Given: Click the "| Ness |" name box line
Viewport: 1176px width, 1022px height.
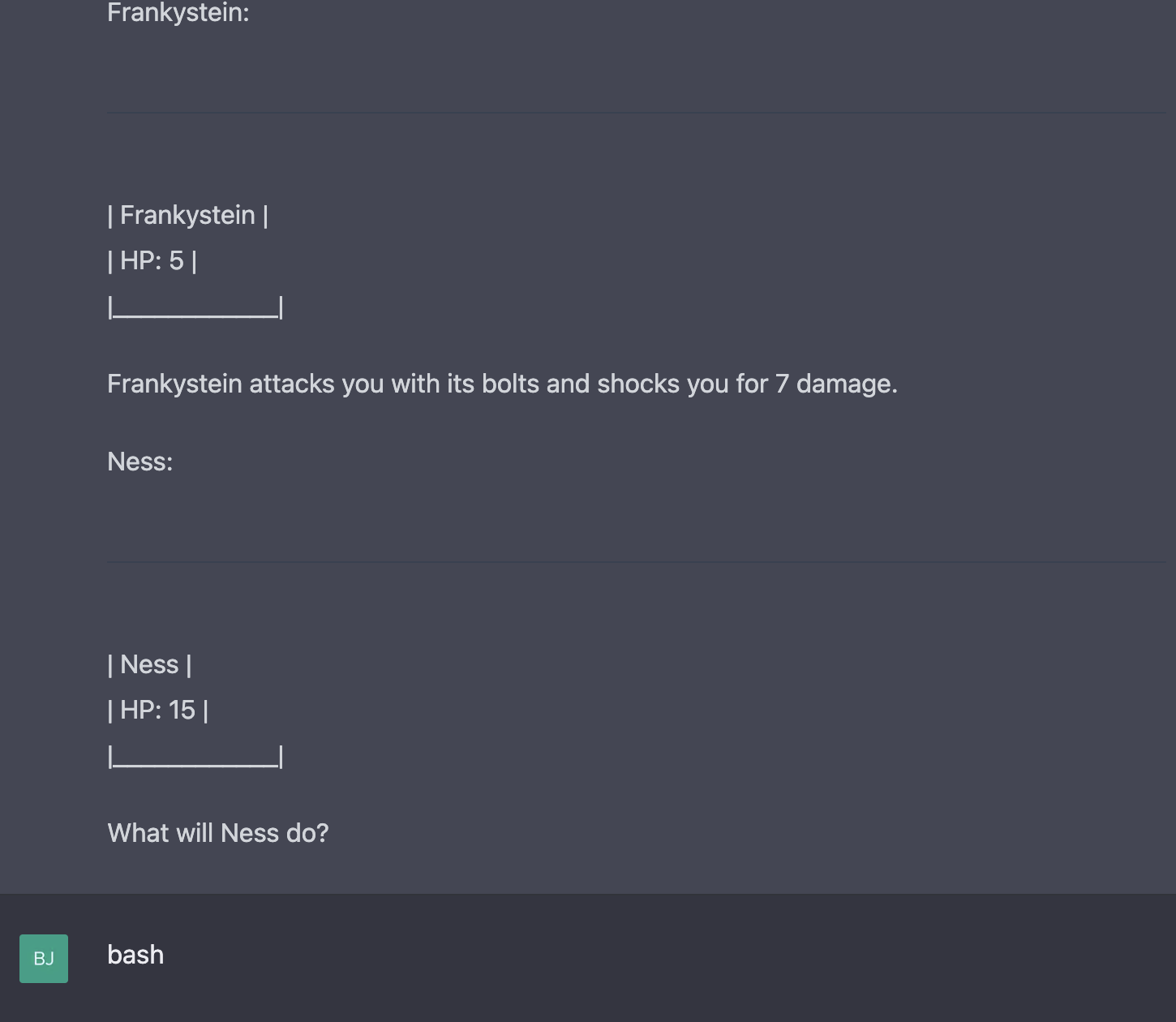Looking at the screenshot, I should pyautogui.click(x=150, y=664).
